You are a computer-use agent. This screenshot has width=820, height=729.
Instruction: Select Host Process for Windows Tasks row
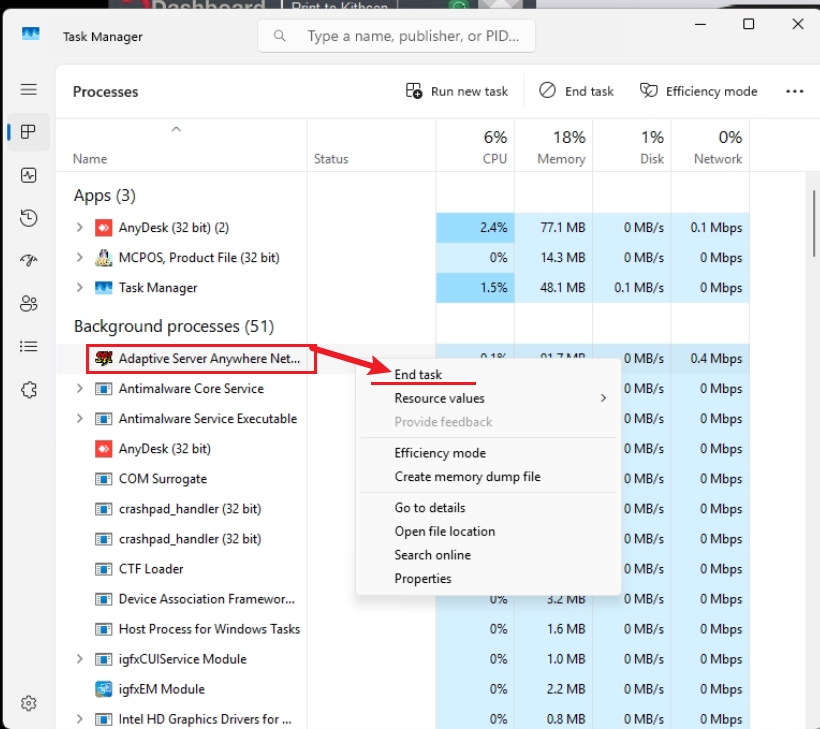coord(403,629)
